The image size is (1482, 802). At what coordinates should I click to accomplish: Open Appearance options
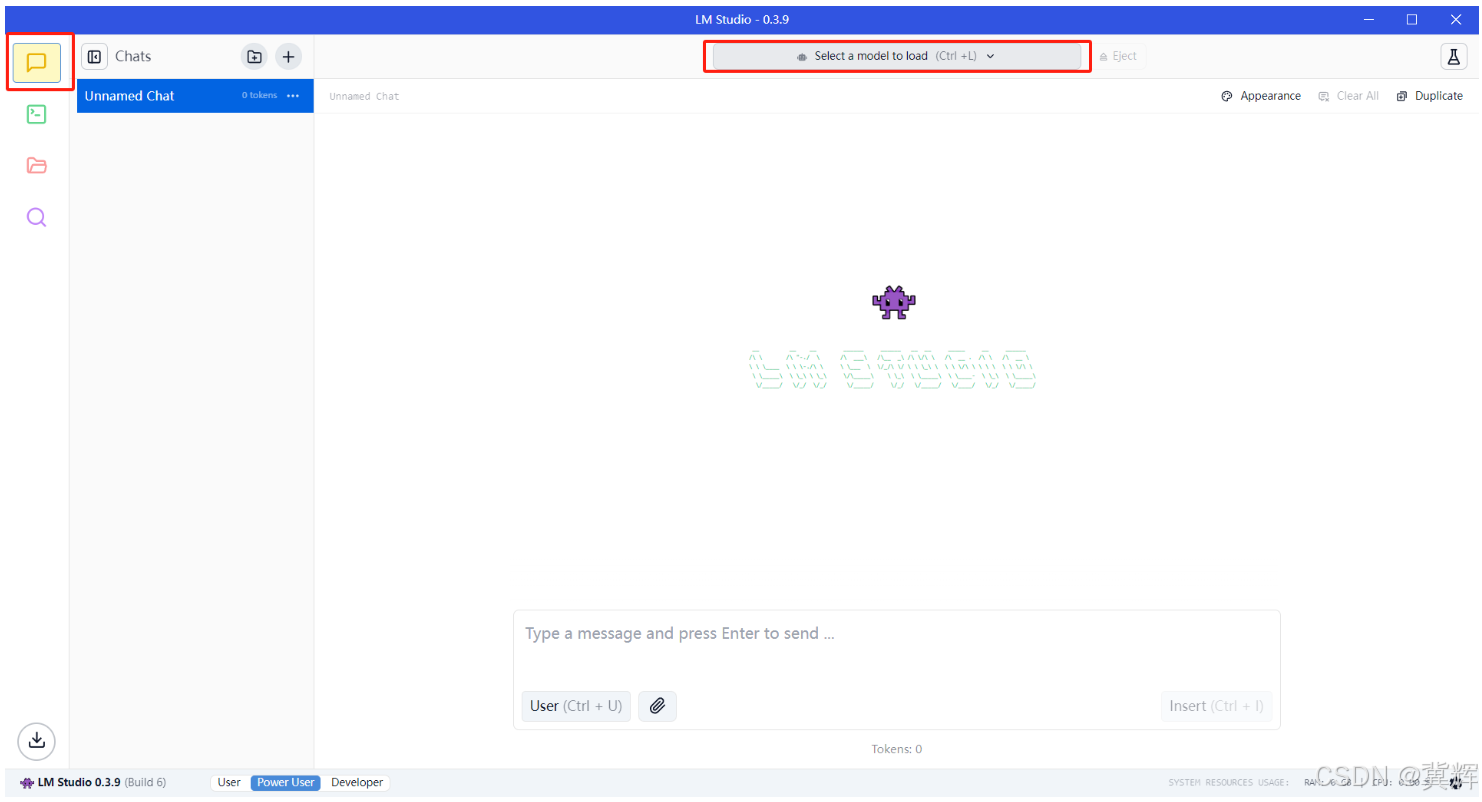(x=1262, y=96)
